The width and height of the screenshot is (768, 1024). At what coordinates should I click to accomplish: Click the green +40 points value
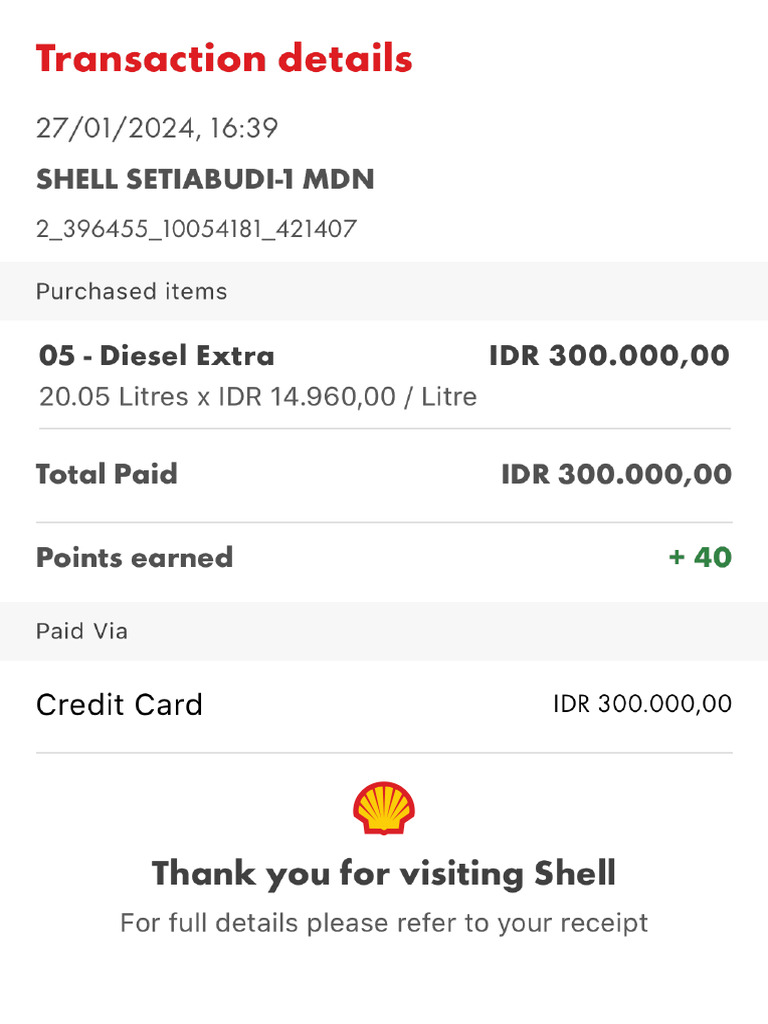click(x=700, y=557)
